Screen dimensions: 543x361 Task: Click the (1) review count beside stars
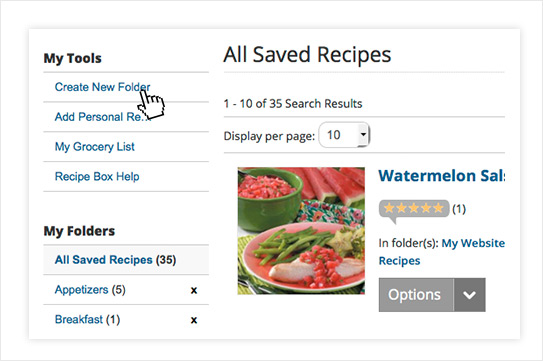(x=459, y=209)
